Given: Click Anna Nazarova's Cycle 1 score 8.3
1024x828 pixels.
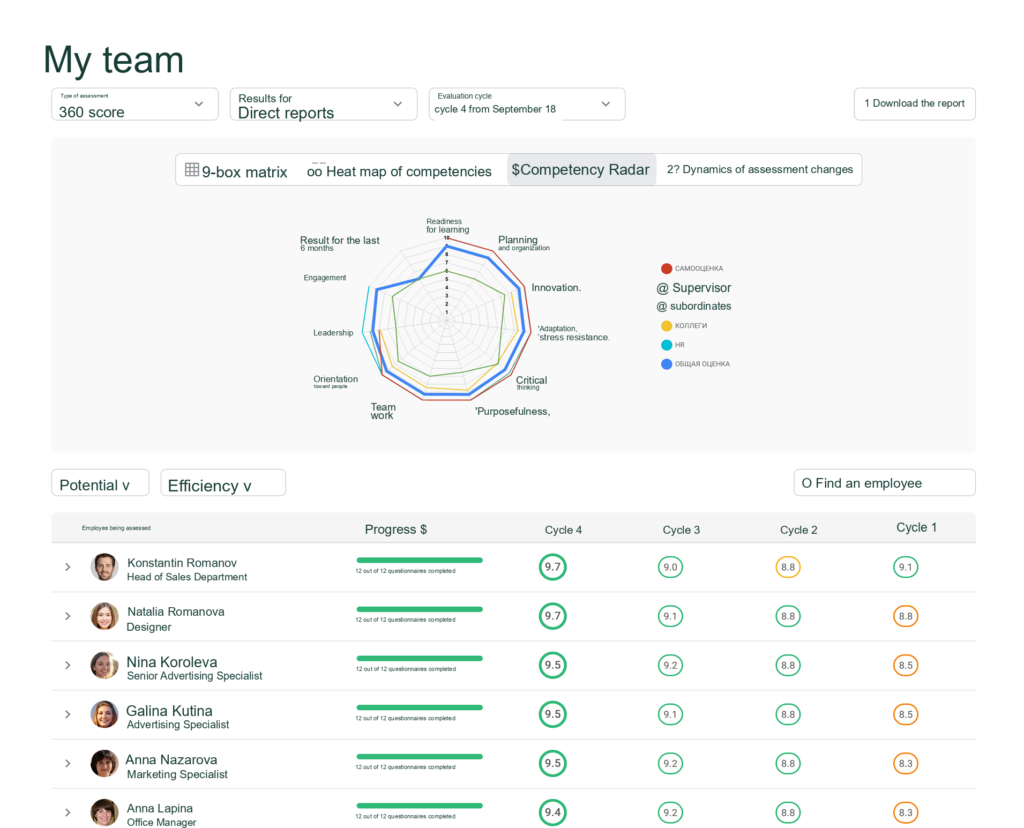Looking at the screenshot, I should coord(906,763).
